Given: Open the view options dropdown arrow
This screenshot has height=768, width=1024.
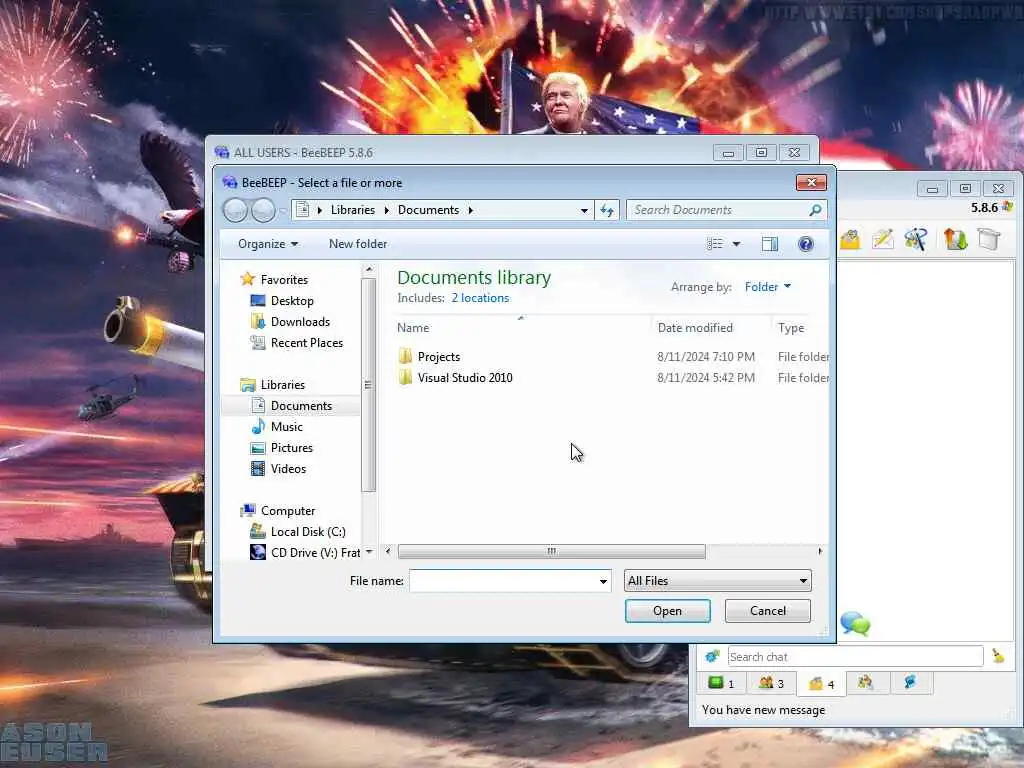Looking at the screenshot, I should pos(736,244).
